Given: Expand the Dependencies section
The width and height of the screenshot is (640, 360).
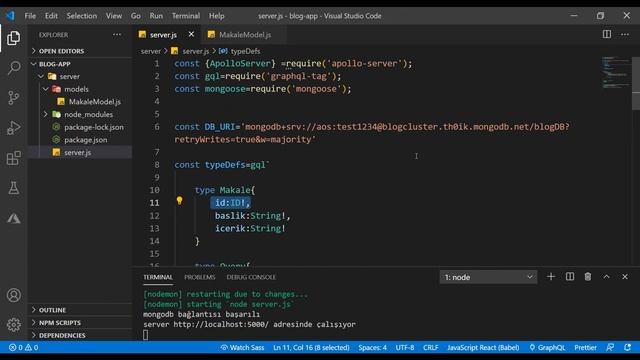Looking at the screenshot, I should [x=62, y=335].
